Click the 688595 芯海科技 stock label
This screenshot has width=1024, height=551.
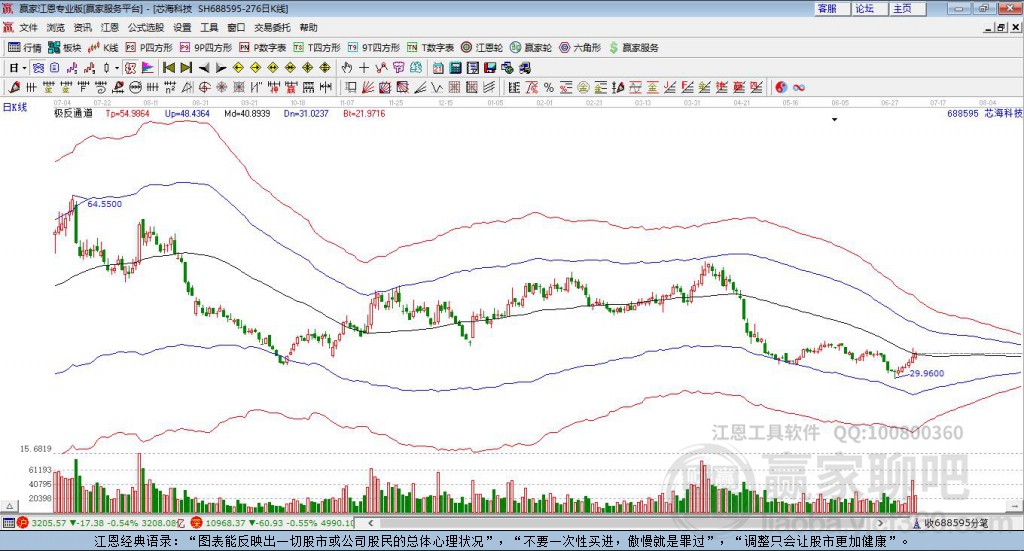[x=984, y=114]
